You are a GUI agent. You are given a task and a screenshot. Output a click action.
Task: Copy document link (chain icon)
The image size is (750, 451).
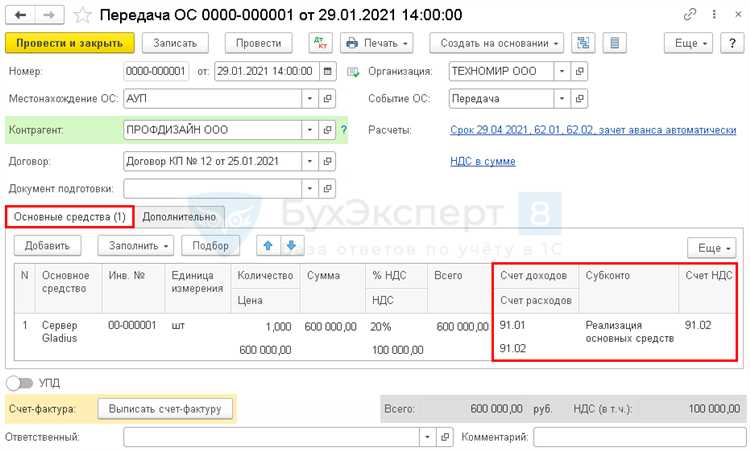pos(689,15)
